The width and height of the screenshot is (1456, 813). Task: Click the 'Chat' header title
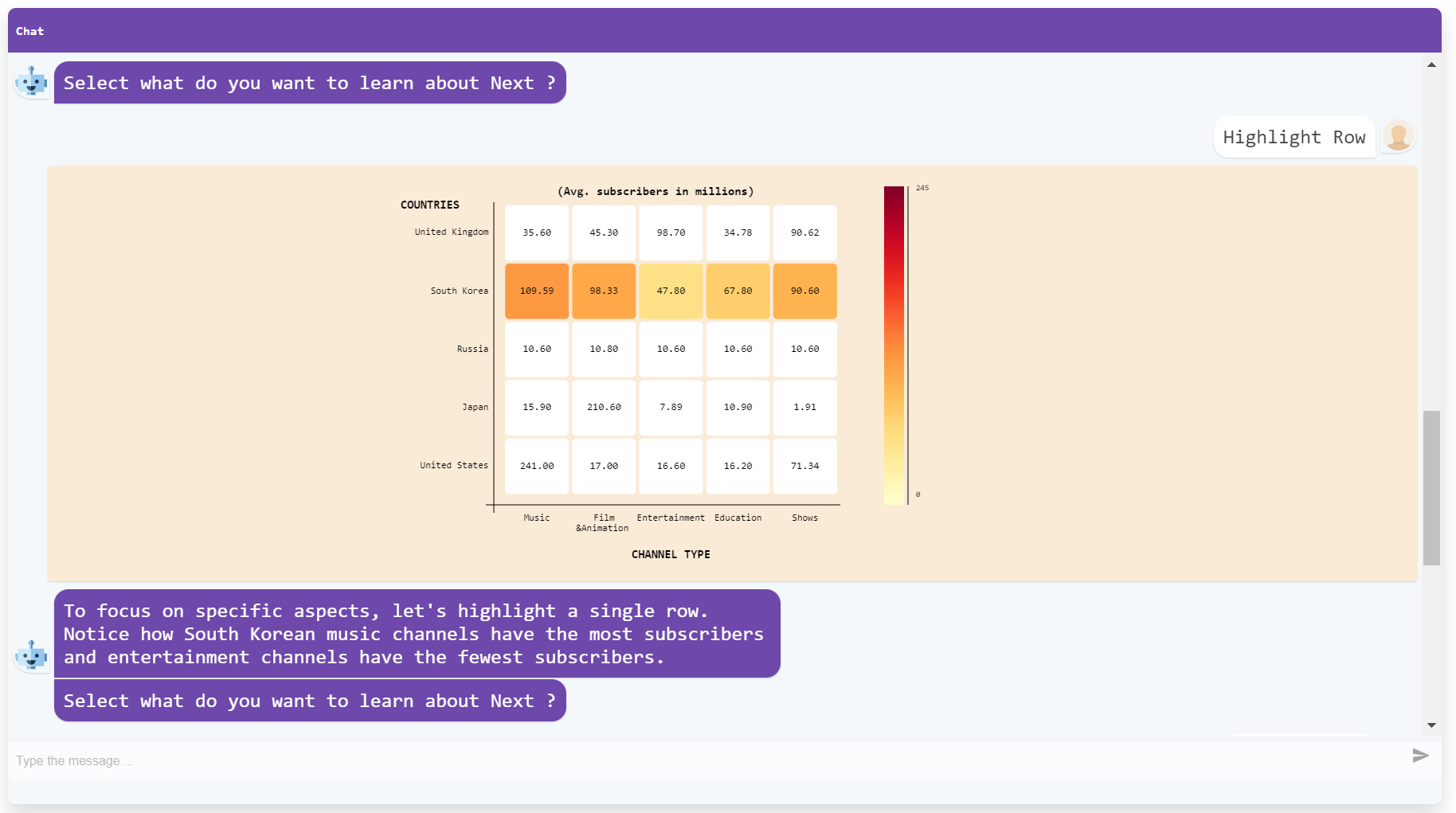coord(29,31)
